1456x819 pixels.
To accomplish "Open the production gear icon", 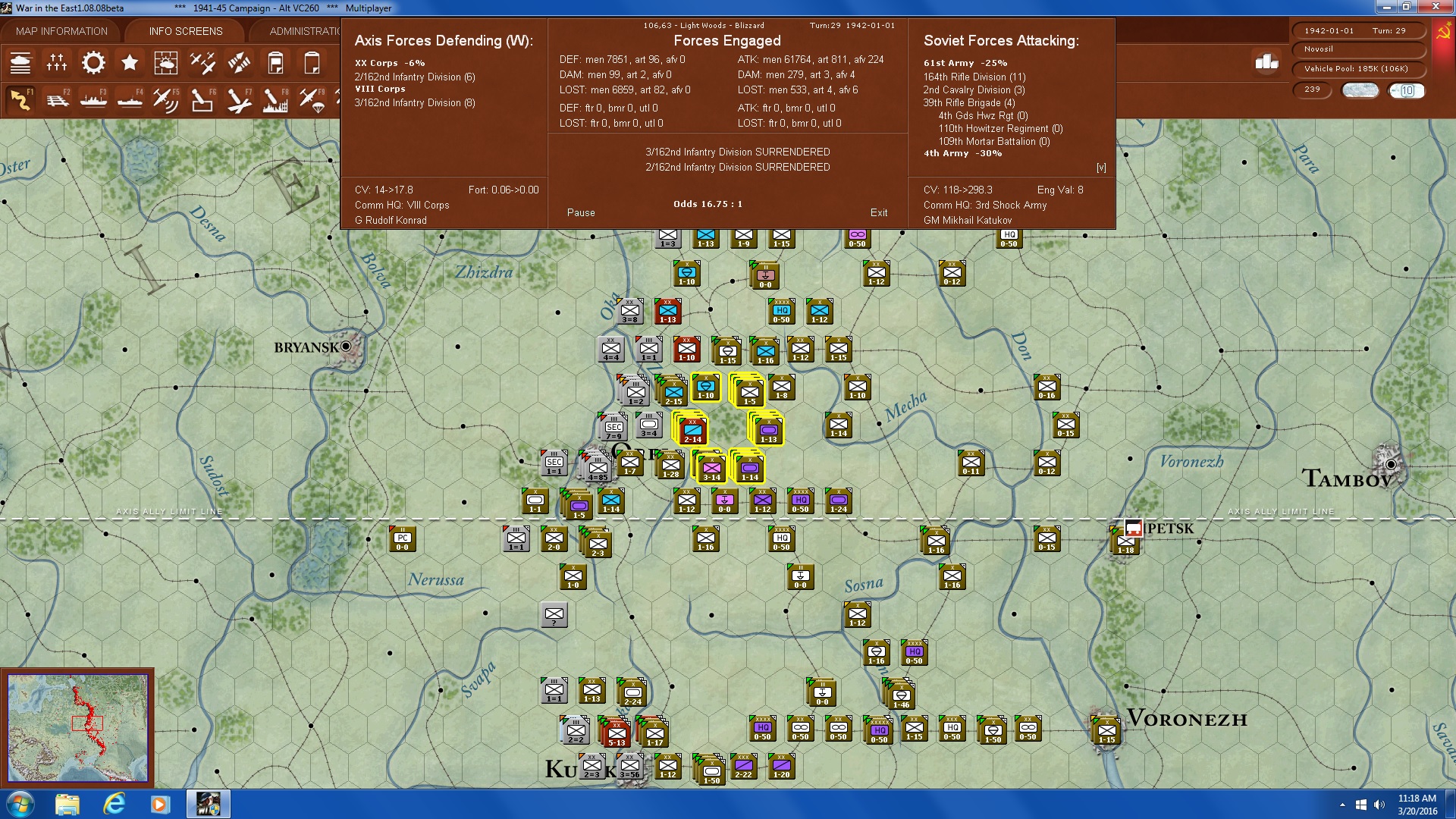I will click(x=93, y=63).
